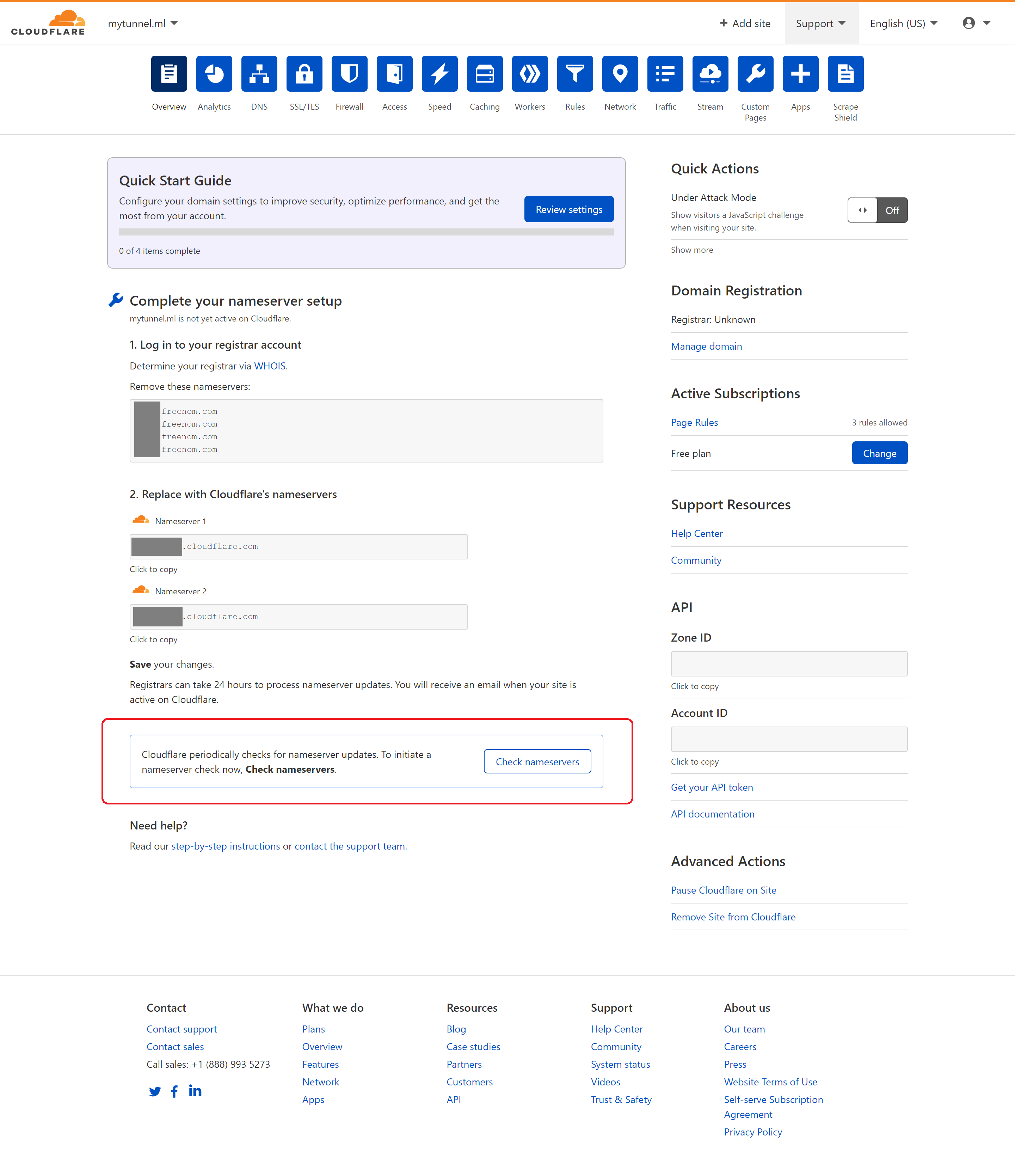Open the Analytics pie chart icon
The height and width of the screenshot is (1176, 1015).
214,74
